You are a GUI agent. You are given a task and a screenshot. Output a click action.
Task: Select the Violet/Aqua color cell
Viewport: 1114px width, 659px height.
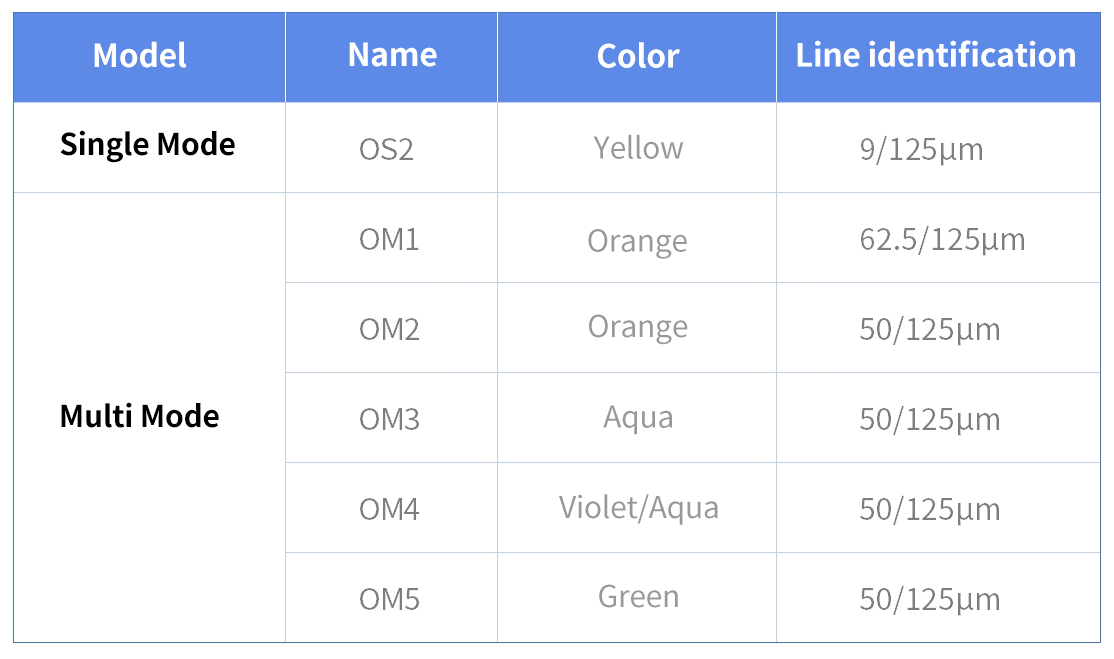(x=637, y=508)
